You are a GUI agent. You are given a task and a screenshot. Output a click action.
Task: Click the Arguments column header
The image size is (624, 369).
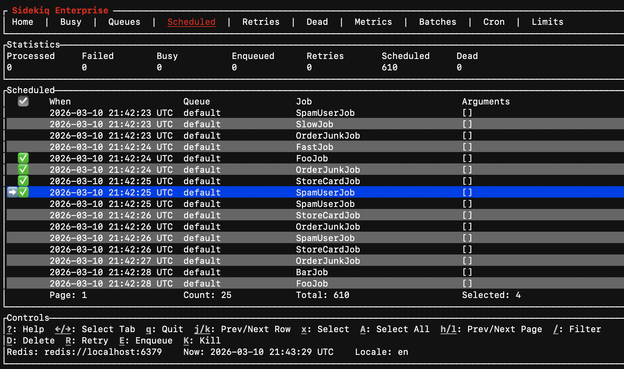tap(486, 102)
